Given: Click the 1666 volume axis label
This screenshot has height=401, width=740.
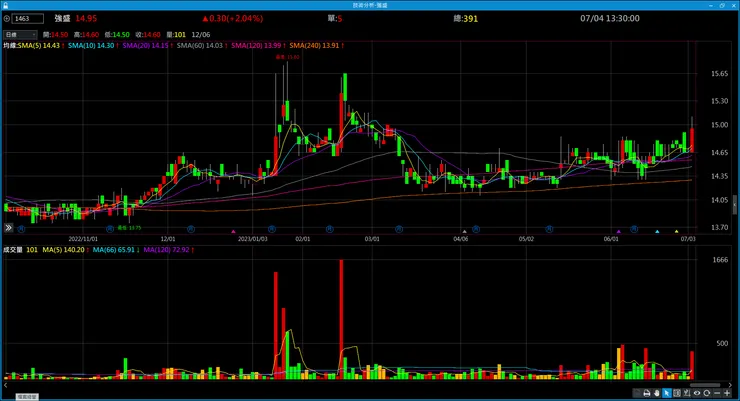Looking at the screenshot, I should coord(720,260).
